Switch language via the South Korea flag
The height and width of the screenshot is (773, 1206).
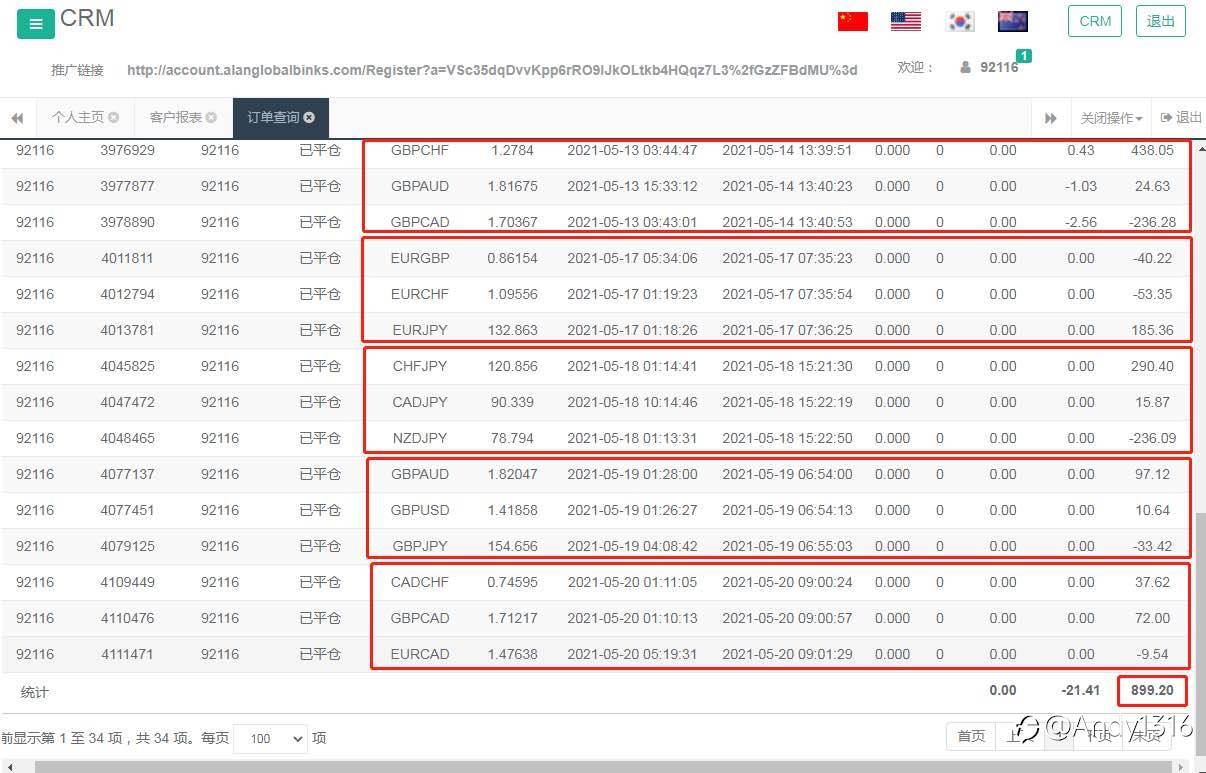click(x=961, y=21)
